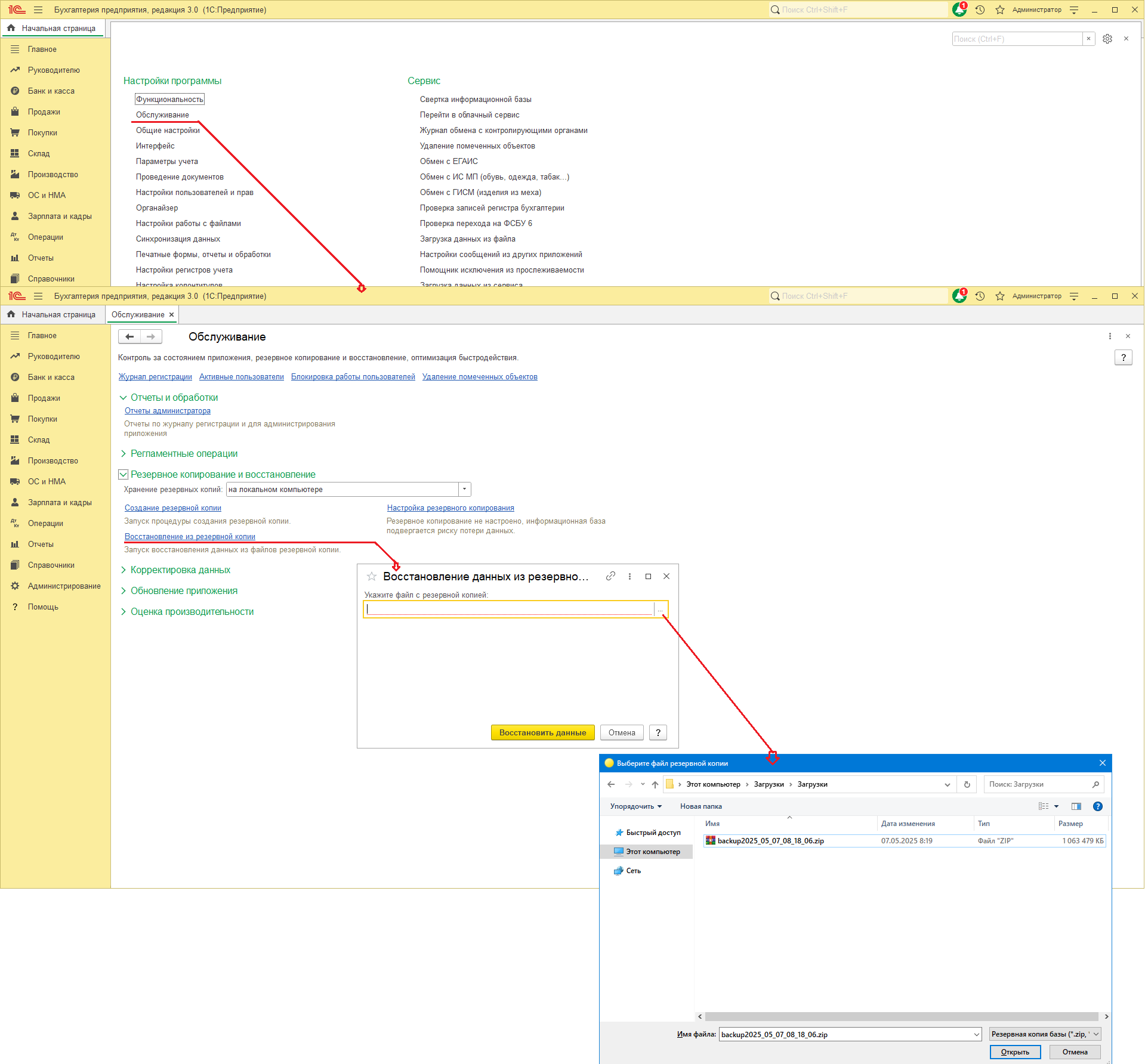1148x1064 pixels.
Task: Open more actions menu in restore dialog
Action: pyautogui.click(x=629, y=576)
